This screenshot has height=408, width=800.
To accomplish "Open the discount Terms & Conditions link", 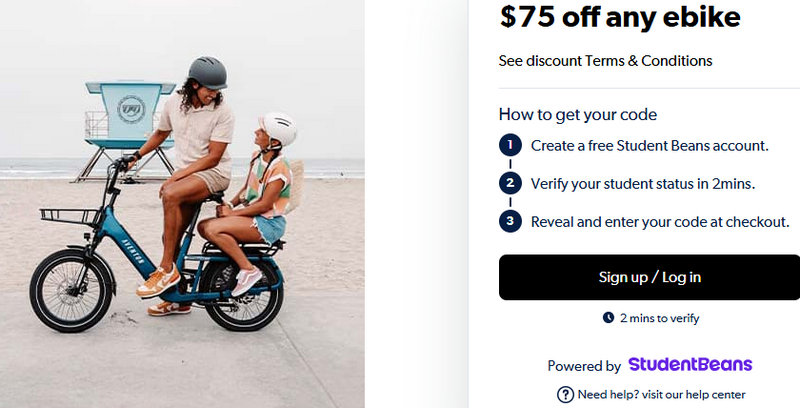I will pos(605,61).
